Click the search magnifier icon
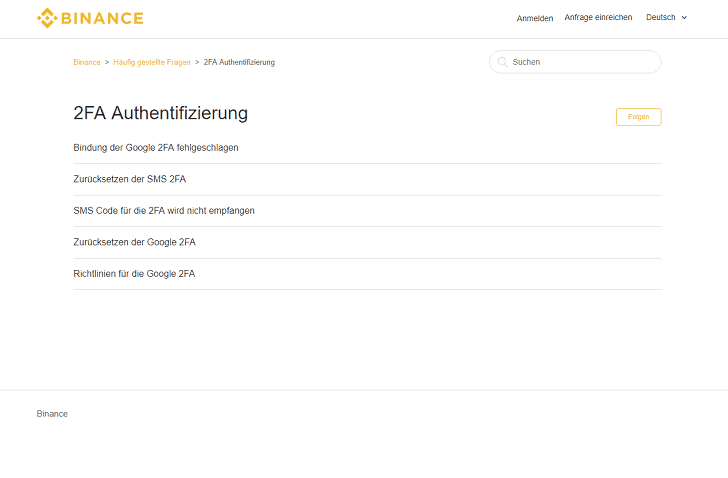The height and width of the screenshot is (478, 728). click(x=502, y=62)
